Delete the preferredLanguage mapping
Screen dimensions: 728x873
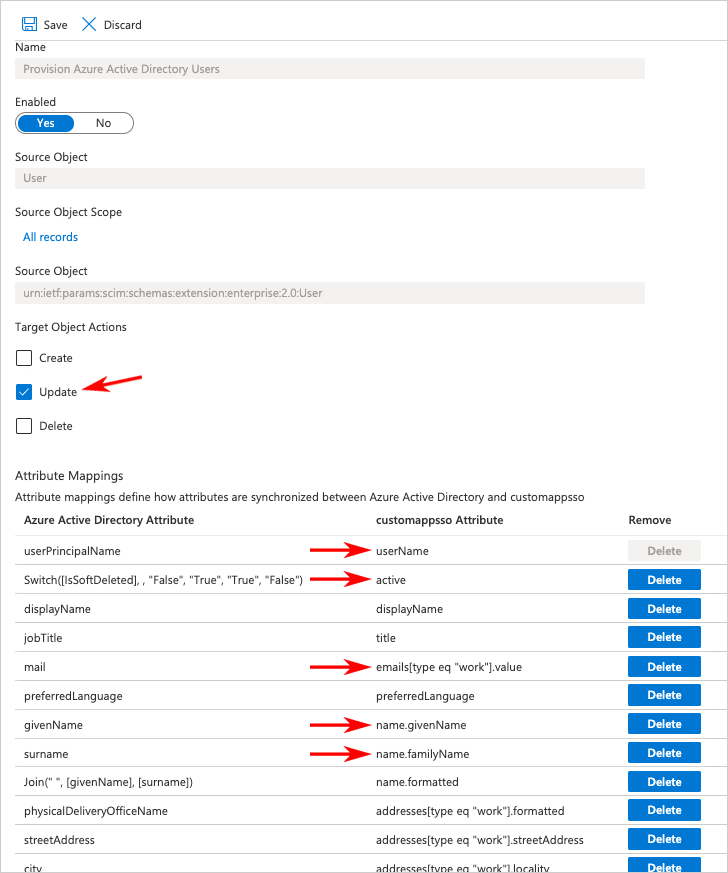[x=664, y=695]
